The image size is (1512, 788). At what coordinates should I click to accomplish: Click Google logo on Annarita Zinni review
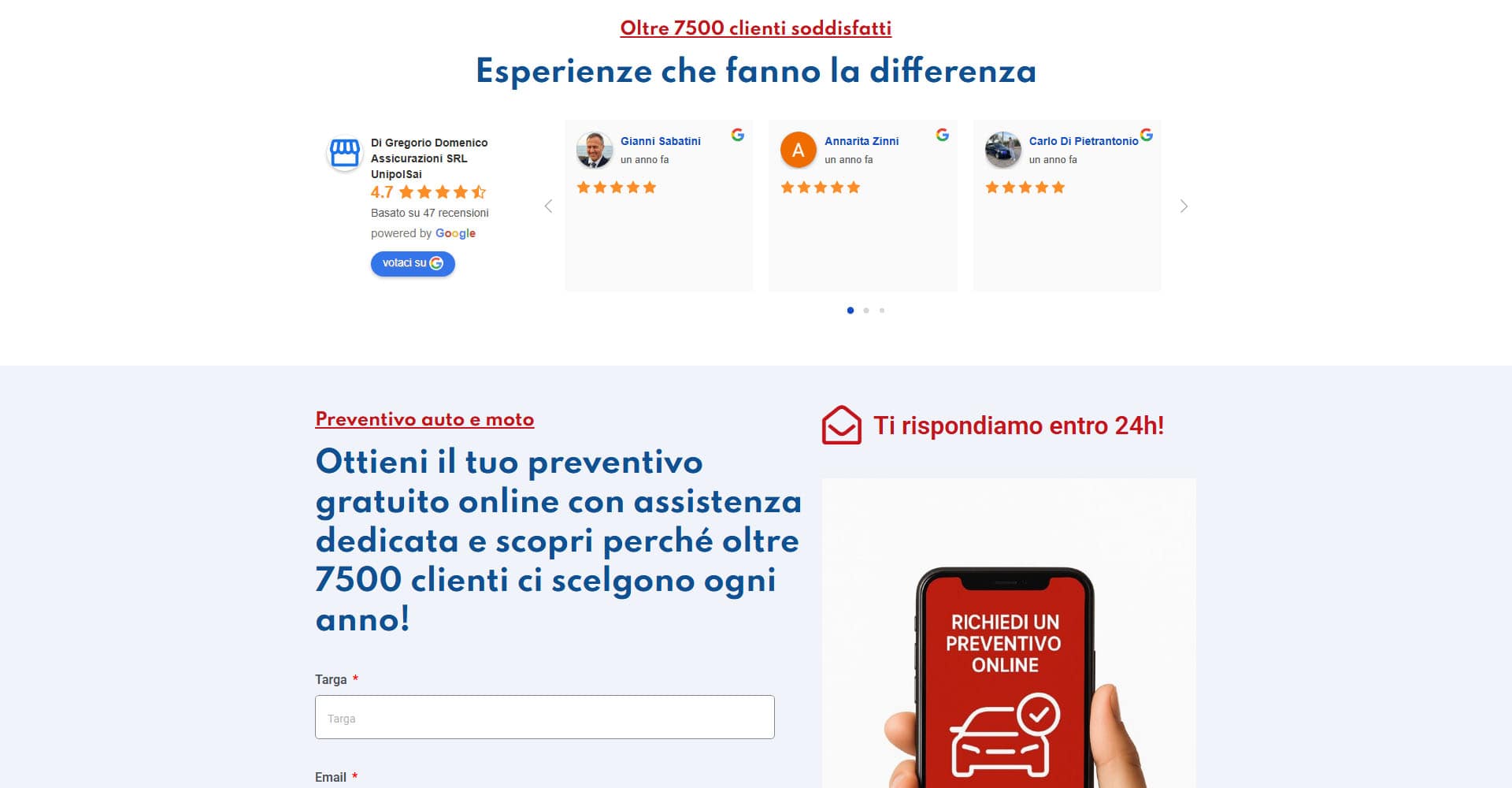click(943, 135)
